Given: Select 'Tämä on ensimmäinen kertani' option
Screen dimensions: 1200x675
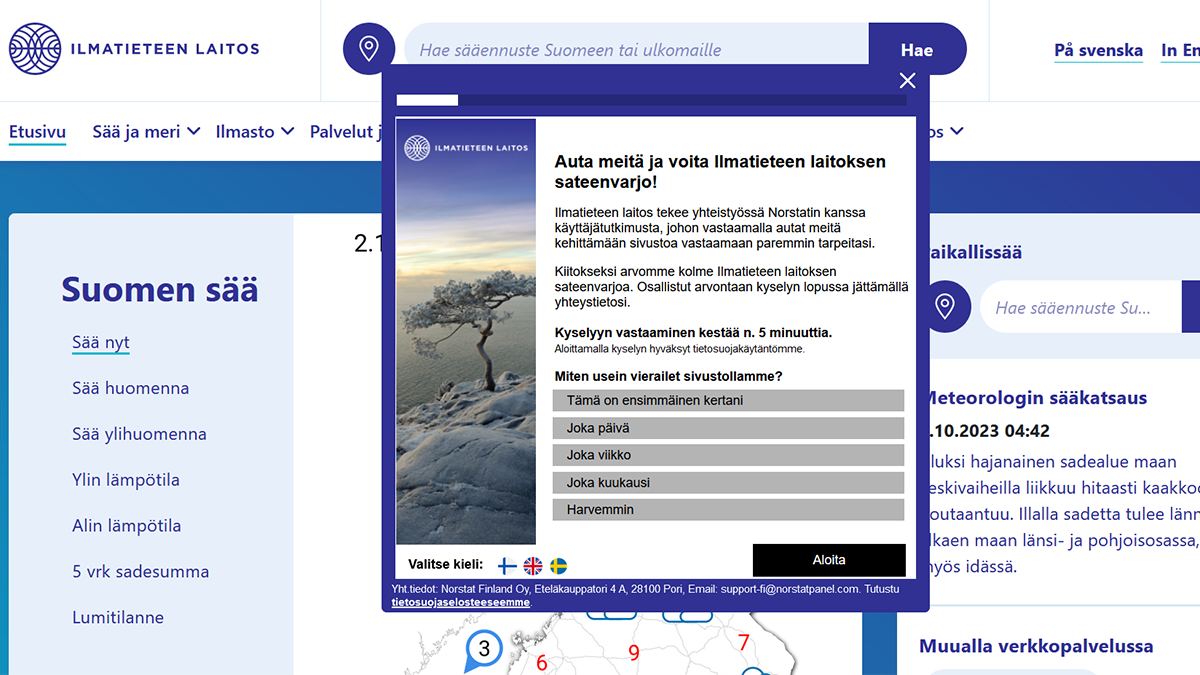Looking at the screenshot, I should point(727,400).
